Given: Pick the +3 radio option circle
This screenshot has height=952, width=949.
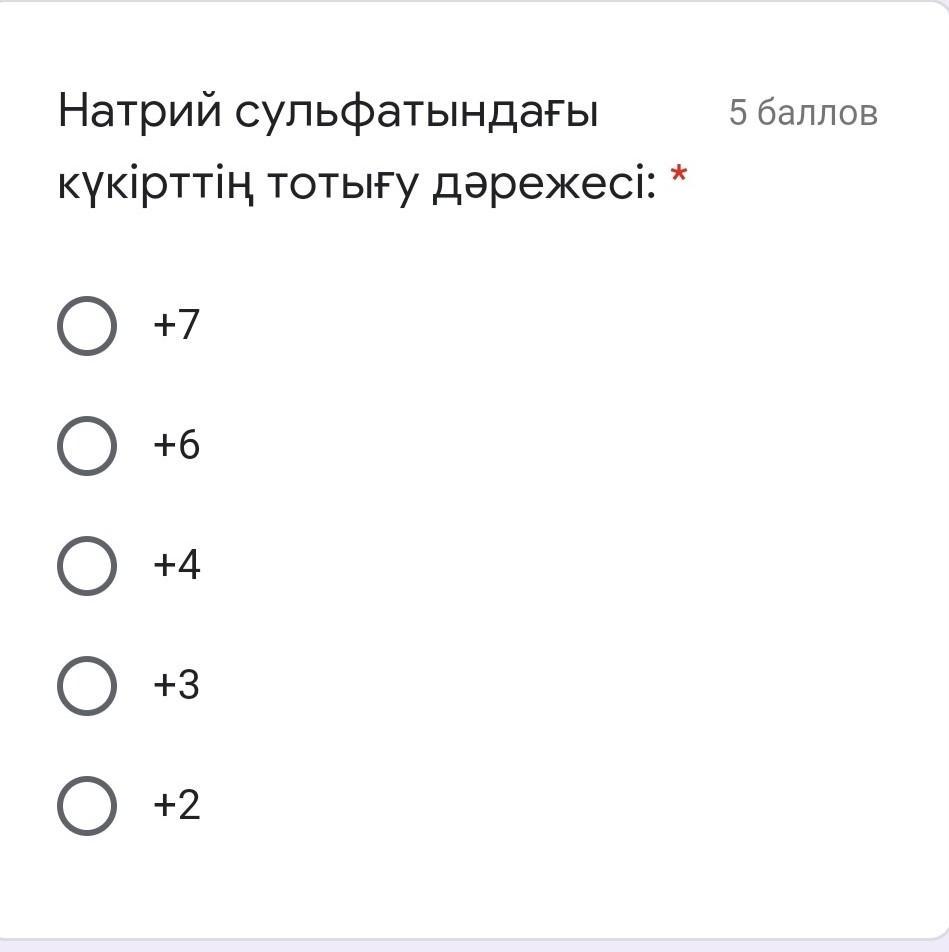Looking at the screenshot, I should (x=86, y=686).
